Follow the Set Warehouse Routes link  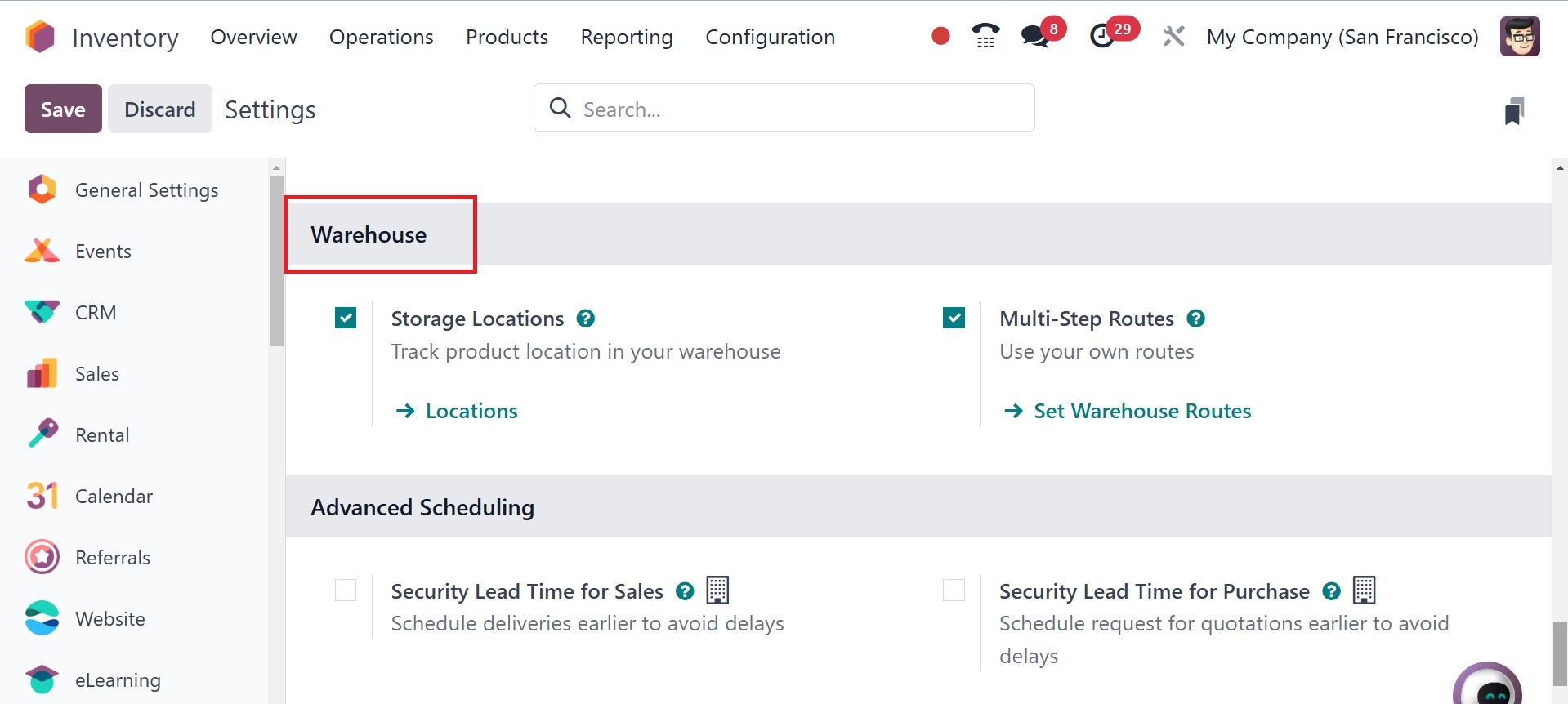[1141, 411]
